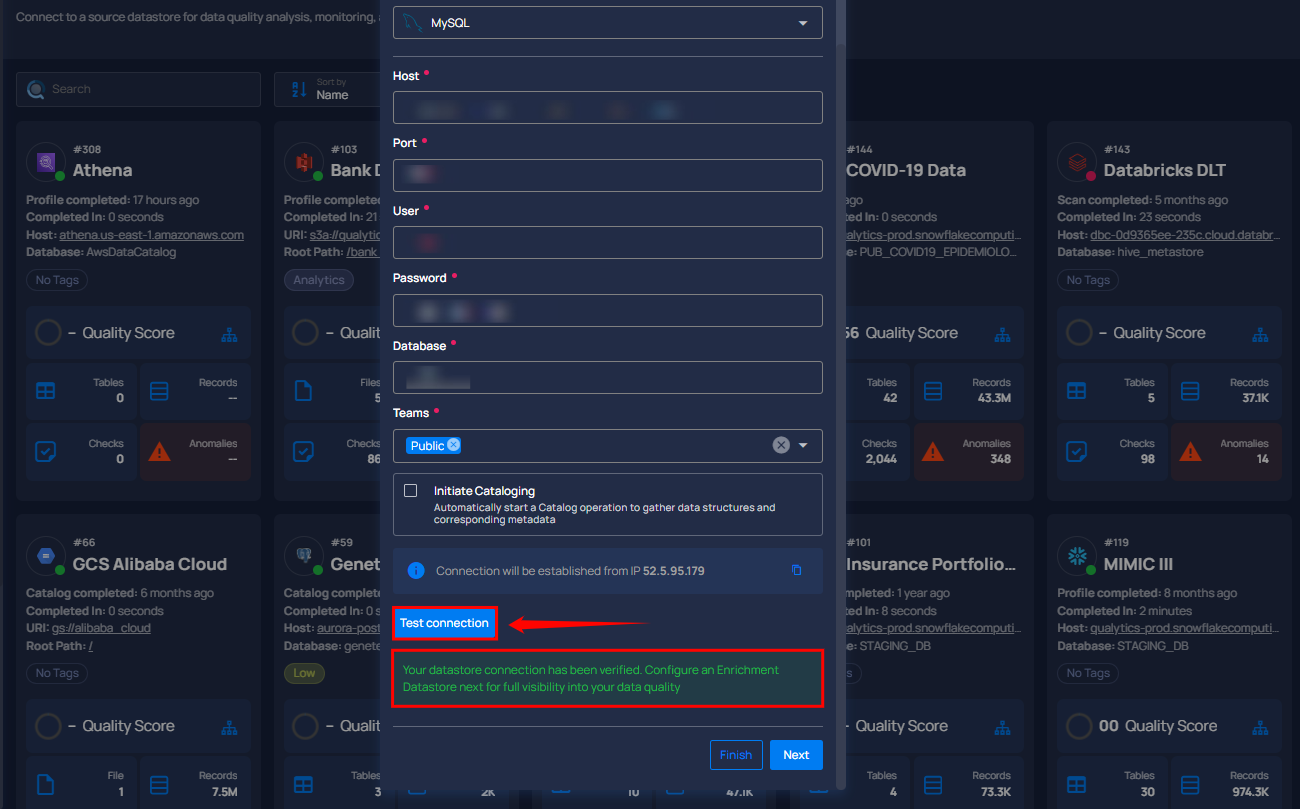Click GCS Alibaba Cloud hierarchy icon

tap(229, 727)
